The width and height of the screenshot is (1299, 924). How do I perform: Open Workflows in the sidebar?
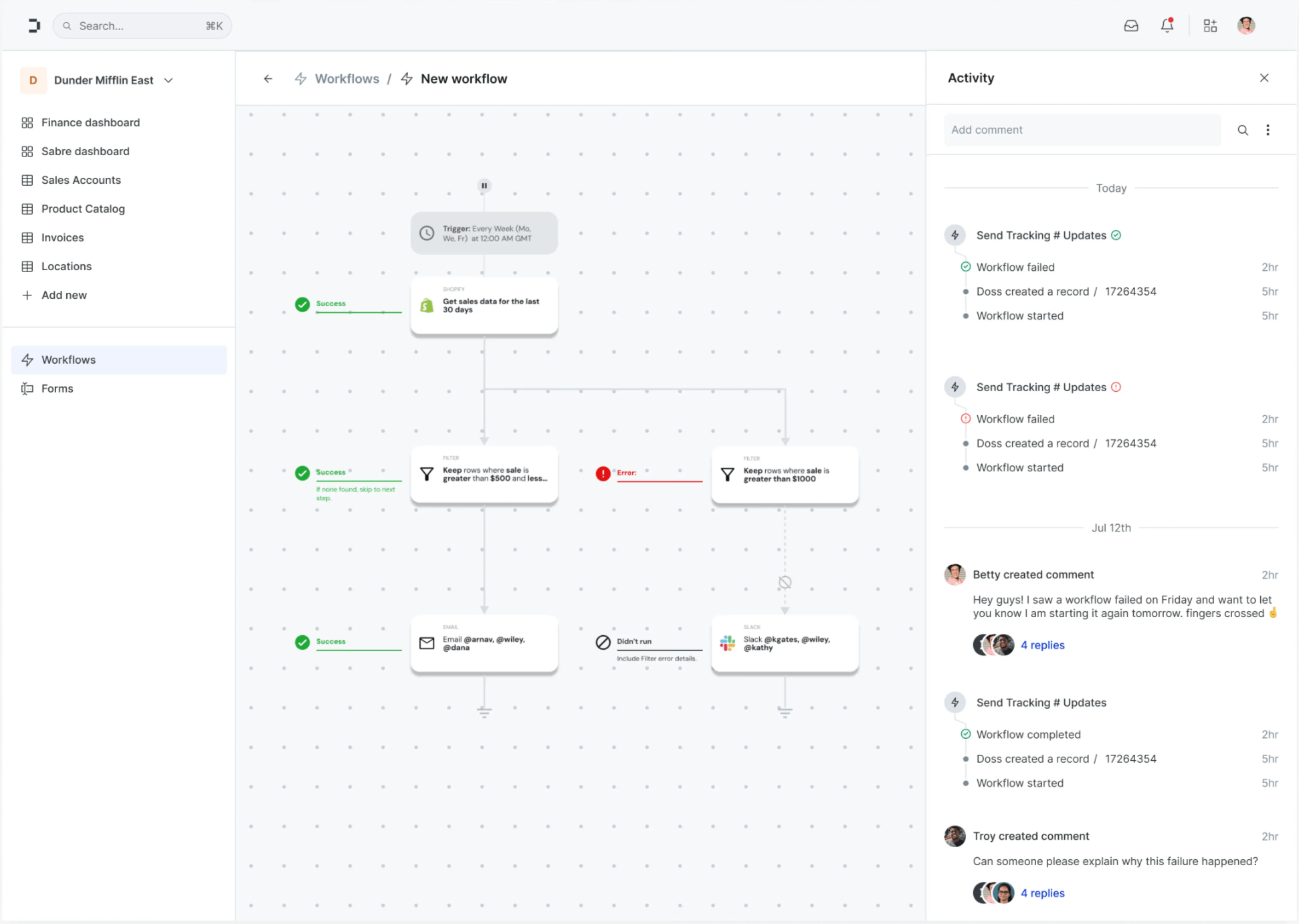pos(68,360)
